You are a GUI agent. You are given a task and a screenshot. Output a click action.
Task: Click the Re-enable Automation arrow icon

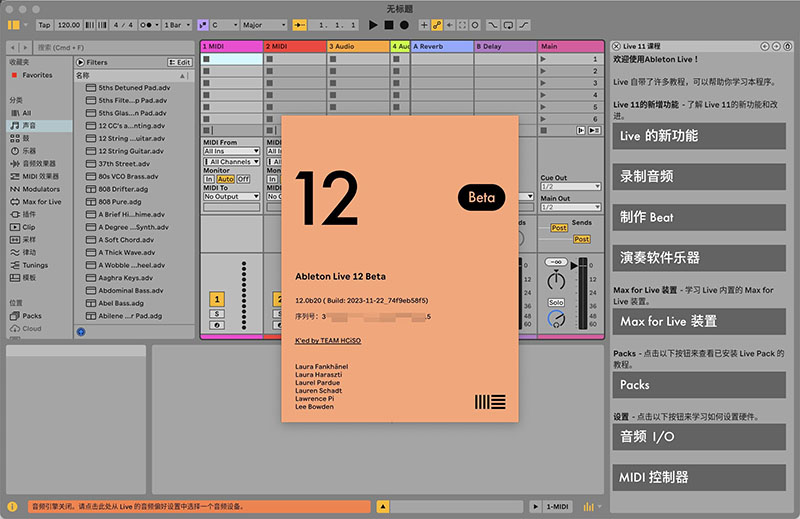pos(449,25)
